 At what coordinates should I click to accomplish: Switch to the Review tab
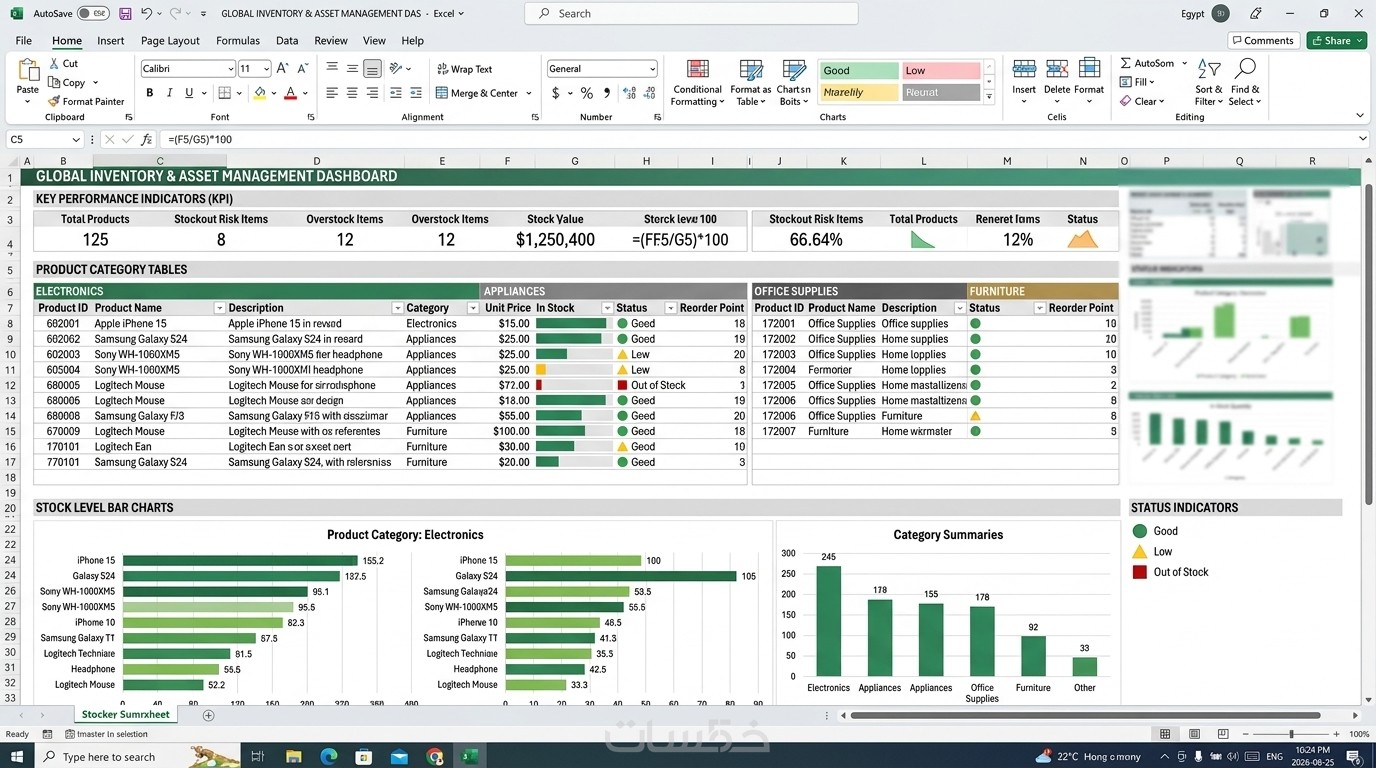[x=331, y=41]
